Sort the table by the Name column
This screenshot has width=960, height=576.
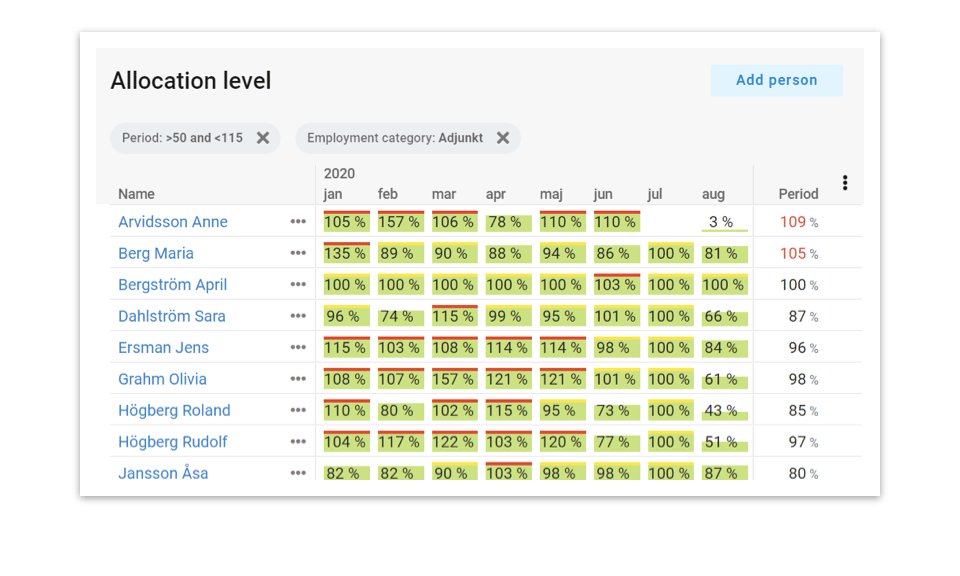[x=136, y=193]
